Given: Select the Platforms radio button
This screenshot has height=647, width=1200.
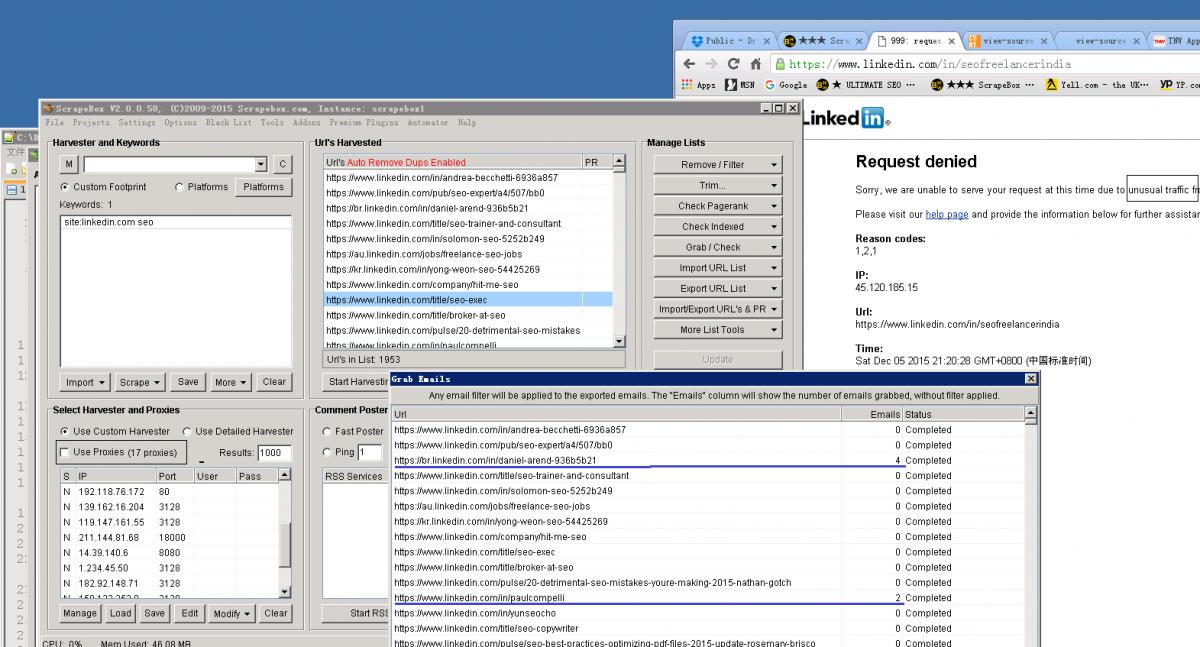Looking at the screenshot, I should (179, 187).
